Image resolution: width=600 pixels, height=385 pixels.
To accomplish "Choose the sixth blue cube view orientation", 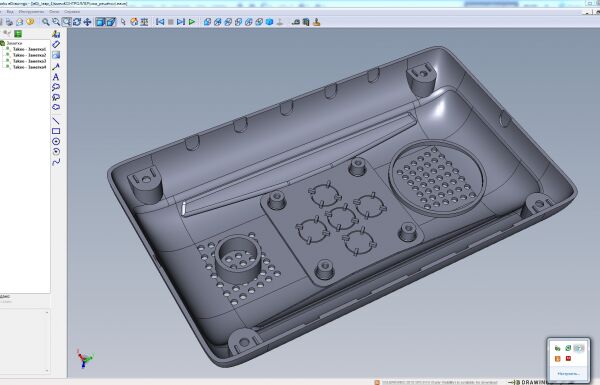I will coord(259,22).
